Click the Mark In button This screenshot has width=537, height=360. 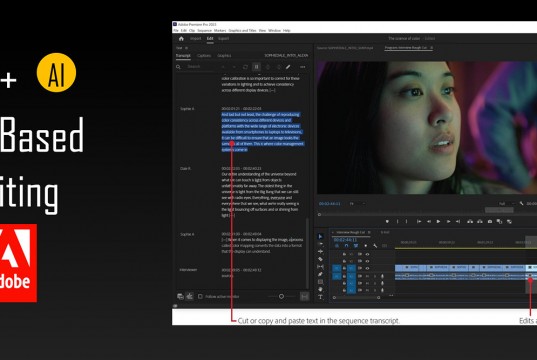coord(397,222)
